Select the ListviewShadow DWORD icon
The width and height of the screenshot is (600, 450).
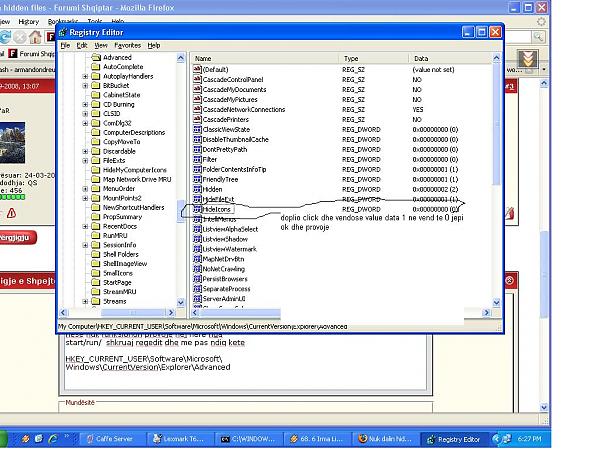tap(197, 239)
